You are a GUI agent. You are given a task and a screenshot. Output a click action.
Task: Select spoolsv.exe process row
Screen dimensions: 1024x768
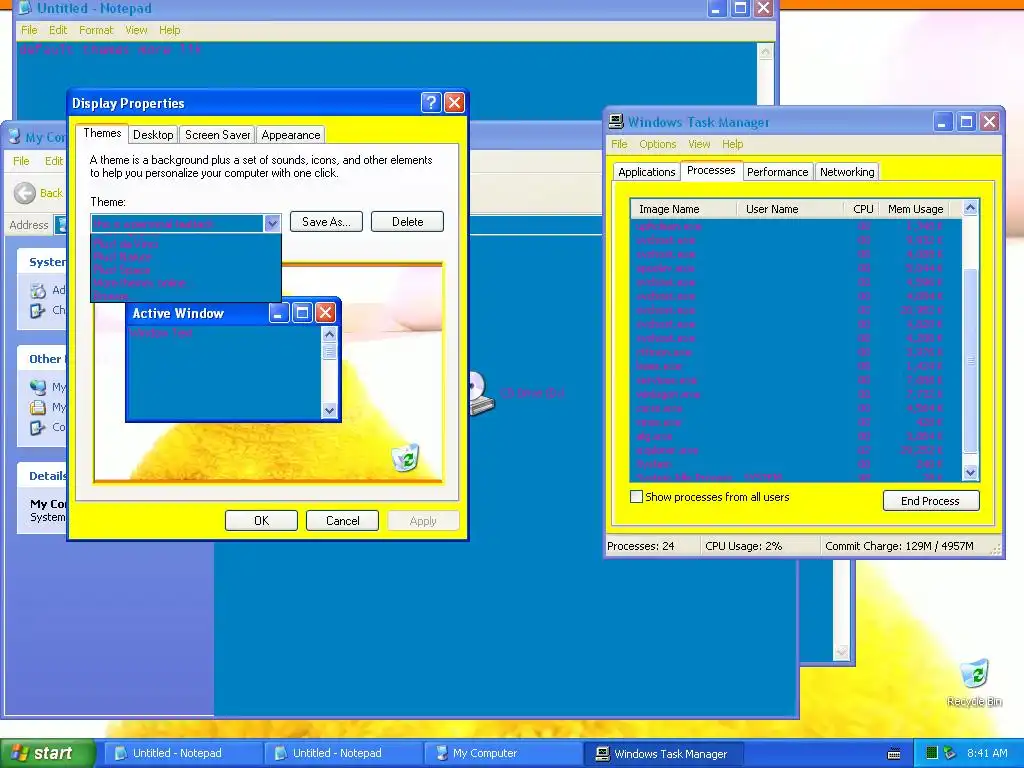pyautogui.click(x=795, y=268)
